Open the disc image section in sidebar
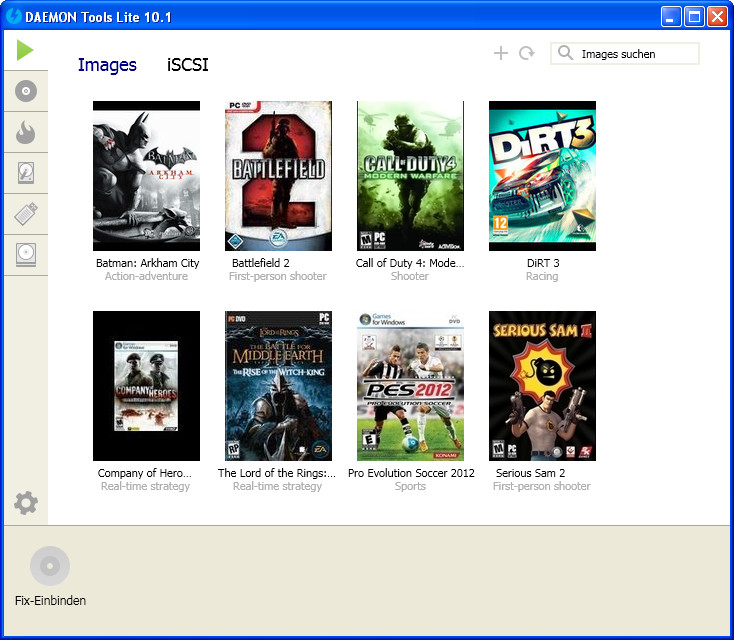 [x=26, y=92]
